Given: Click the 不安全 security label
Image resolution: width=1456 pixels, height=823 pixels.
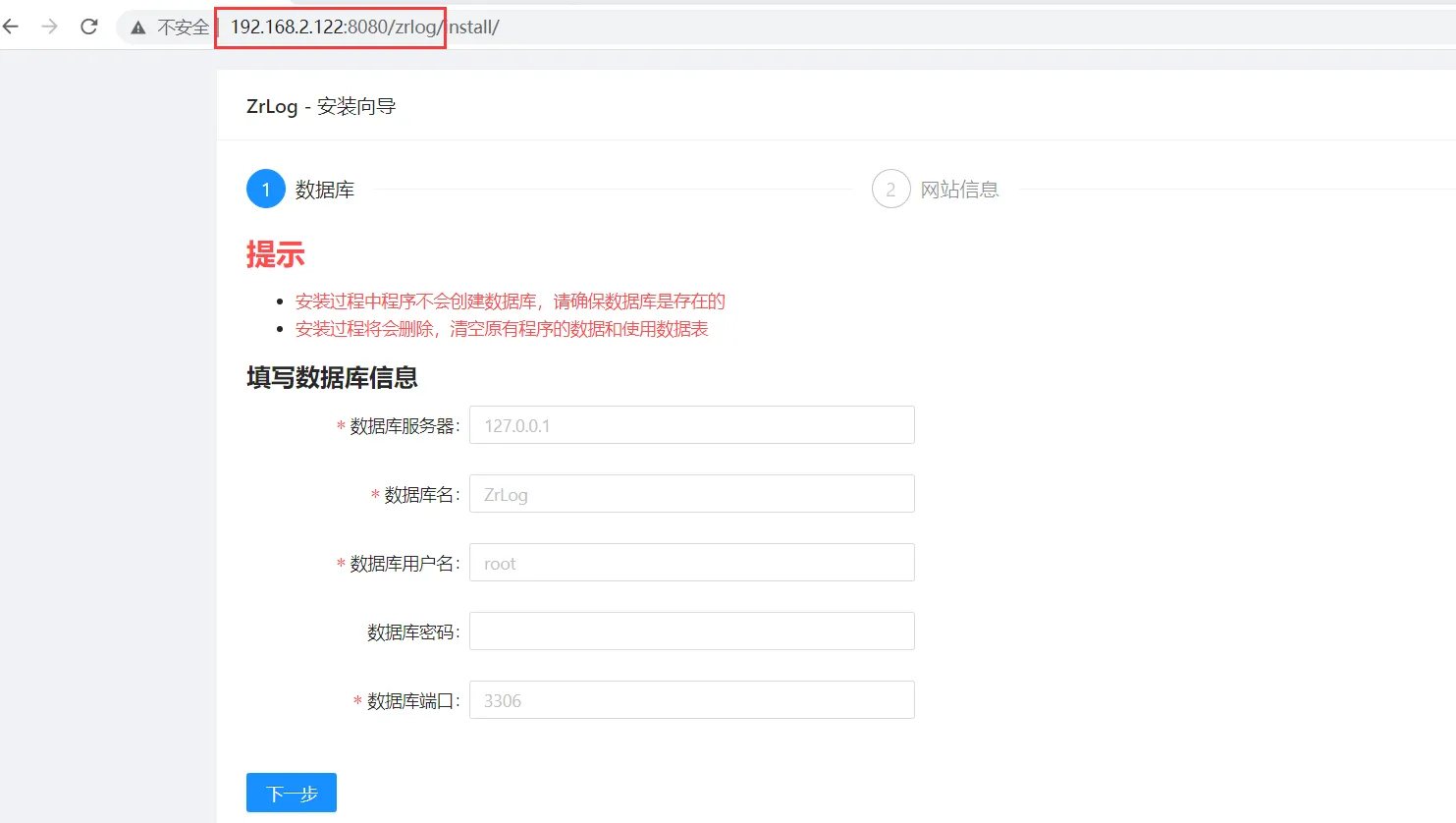Looking at the screenshot, I should pyautogui.click(x=183, y=27).
